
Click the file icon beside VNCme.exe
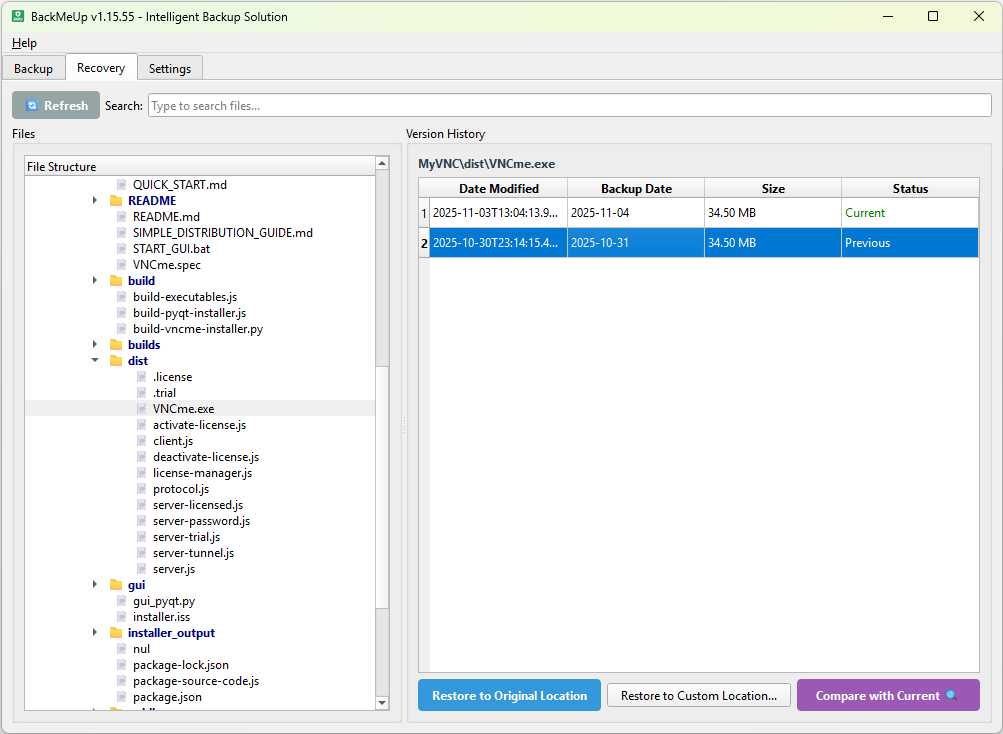tap(141, 408)
